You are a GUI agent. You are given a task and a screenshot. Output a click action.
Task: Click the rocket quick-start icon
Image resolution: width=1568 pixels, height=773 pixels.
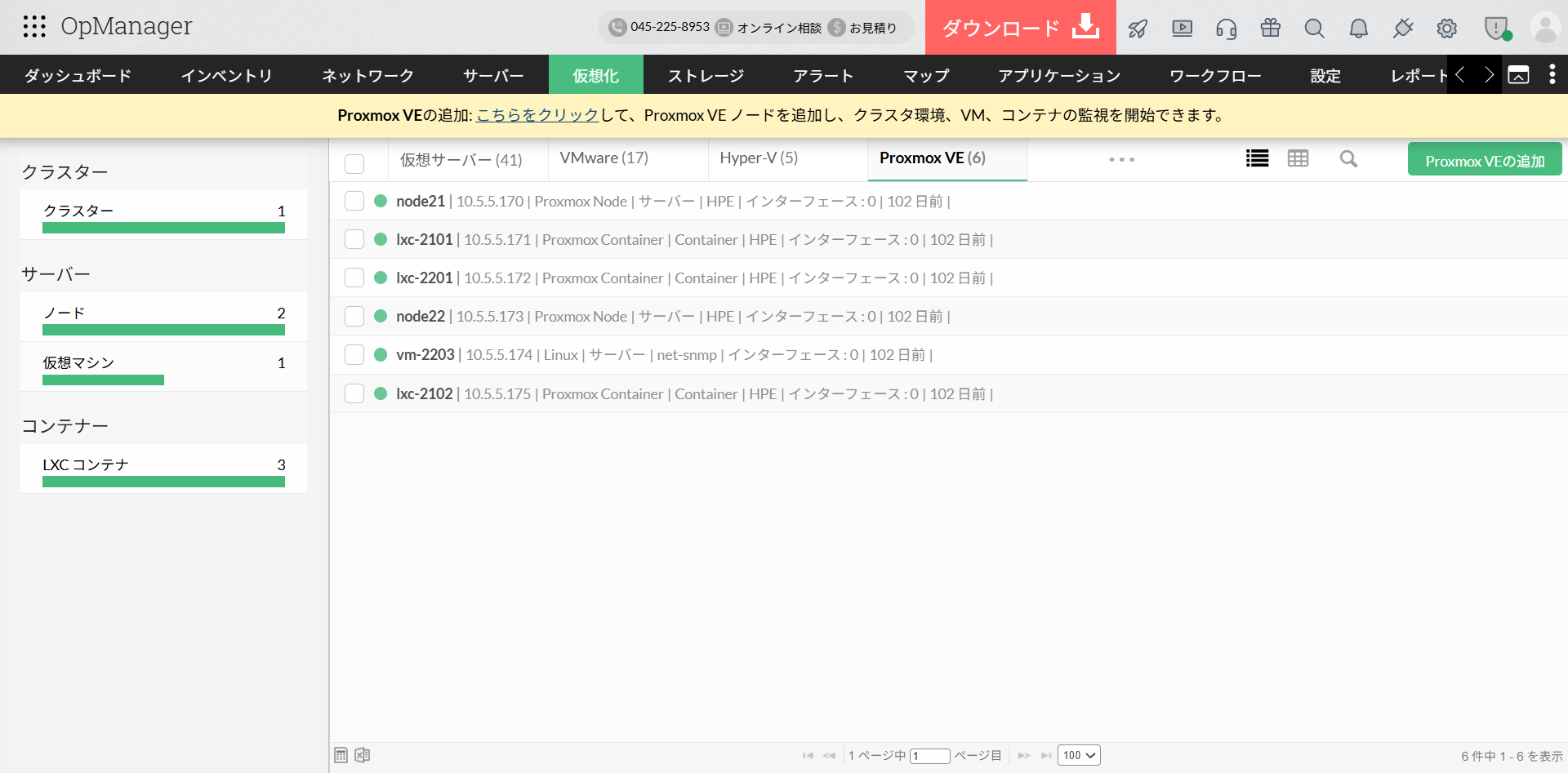pos(1138,29)
